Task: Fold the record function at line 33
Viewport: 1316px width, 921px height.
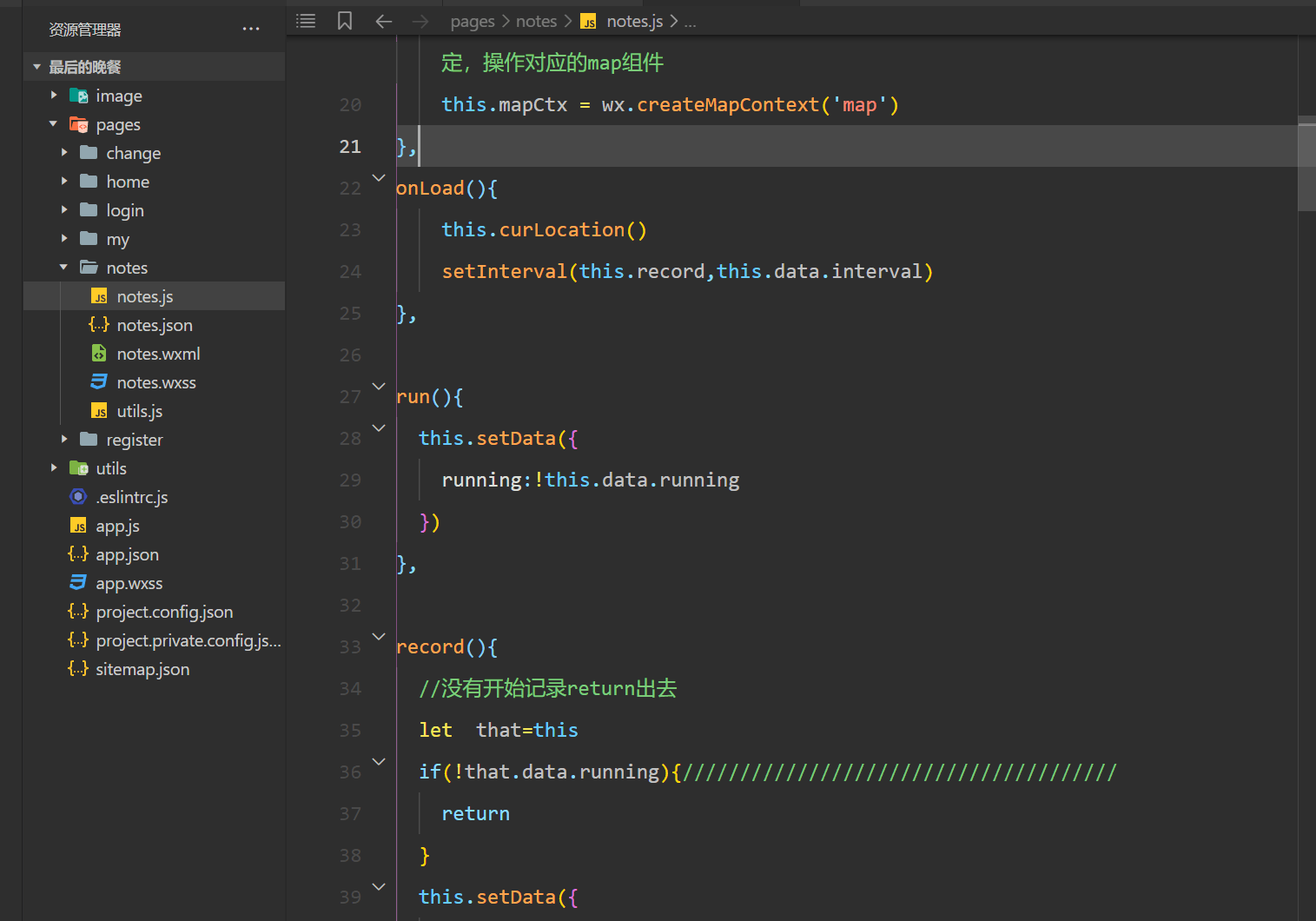Action: tap(379, 637)
